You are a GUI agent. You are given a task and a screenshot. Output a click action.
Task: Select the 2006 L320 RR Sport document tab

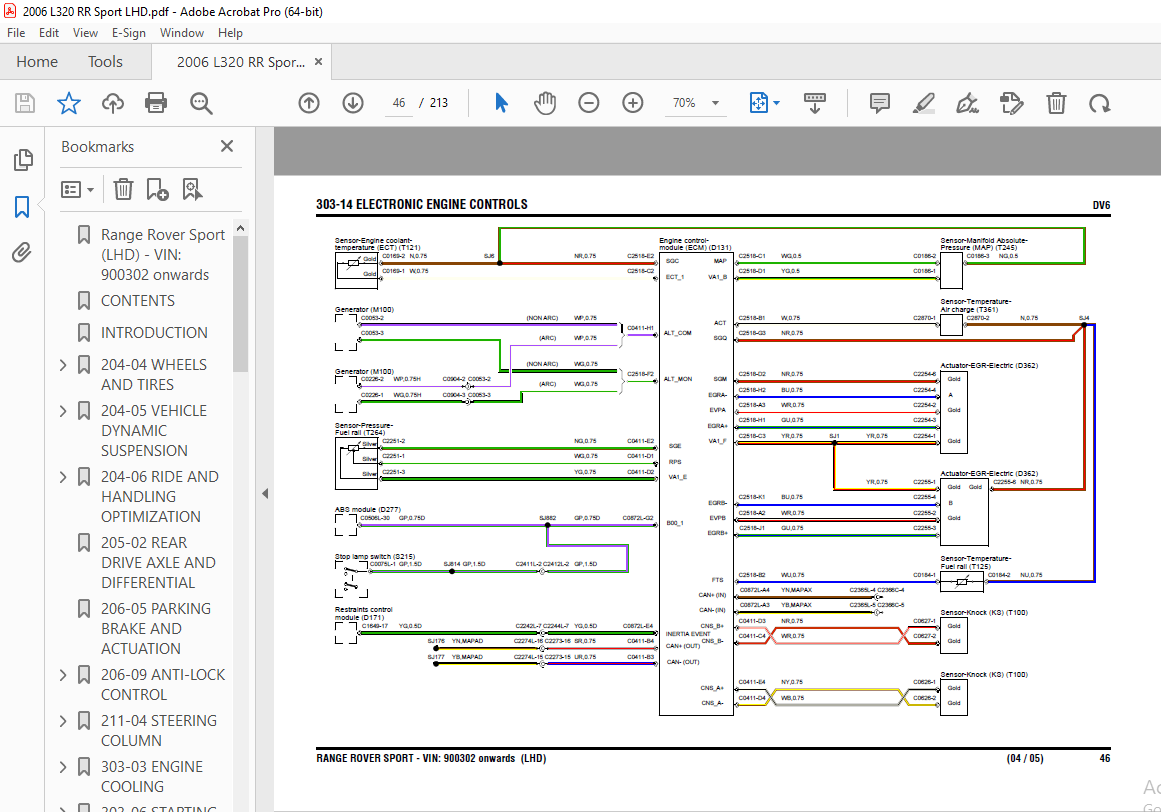click(241, 62)
